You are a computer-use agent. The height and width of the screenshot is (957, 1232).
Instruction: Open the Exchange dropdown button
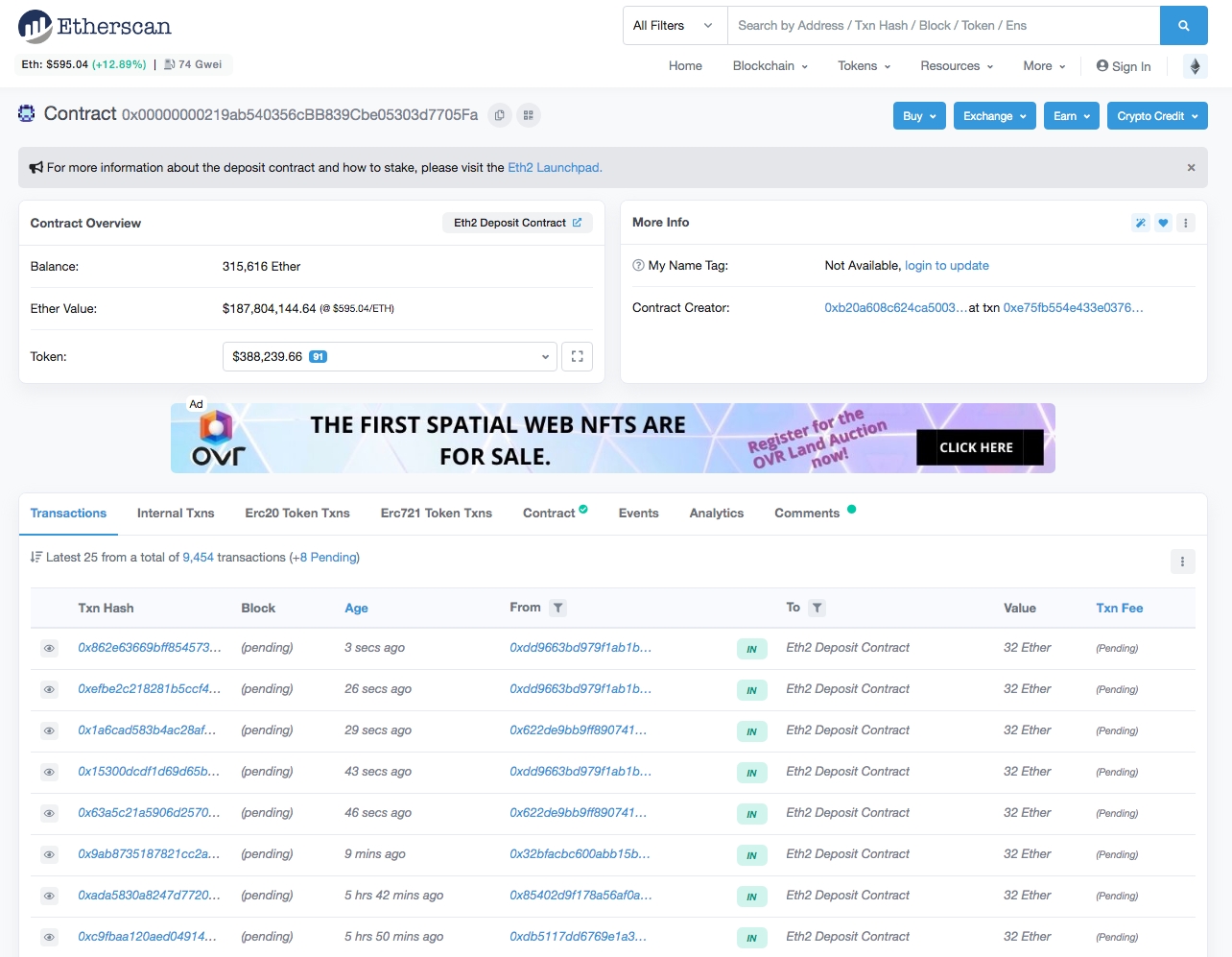point(994,116)
